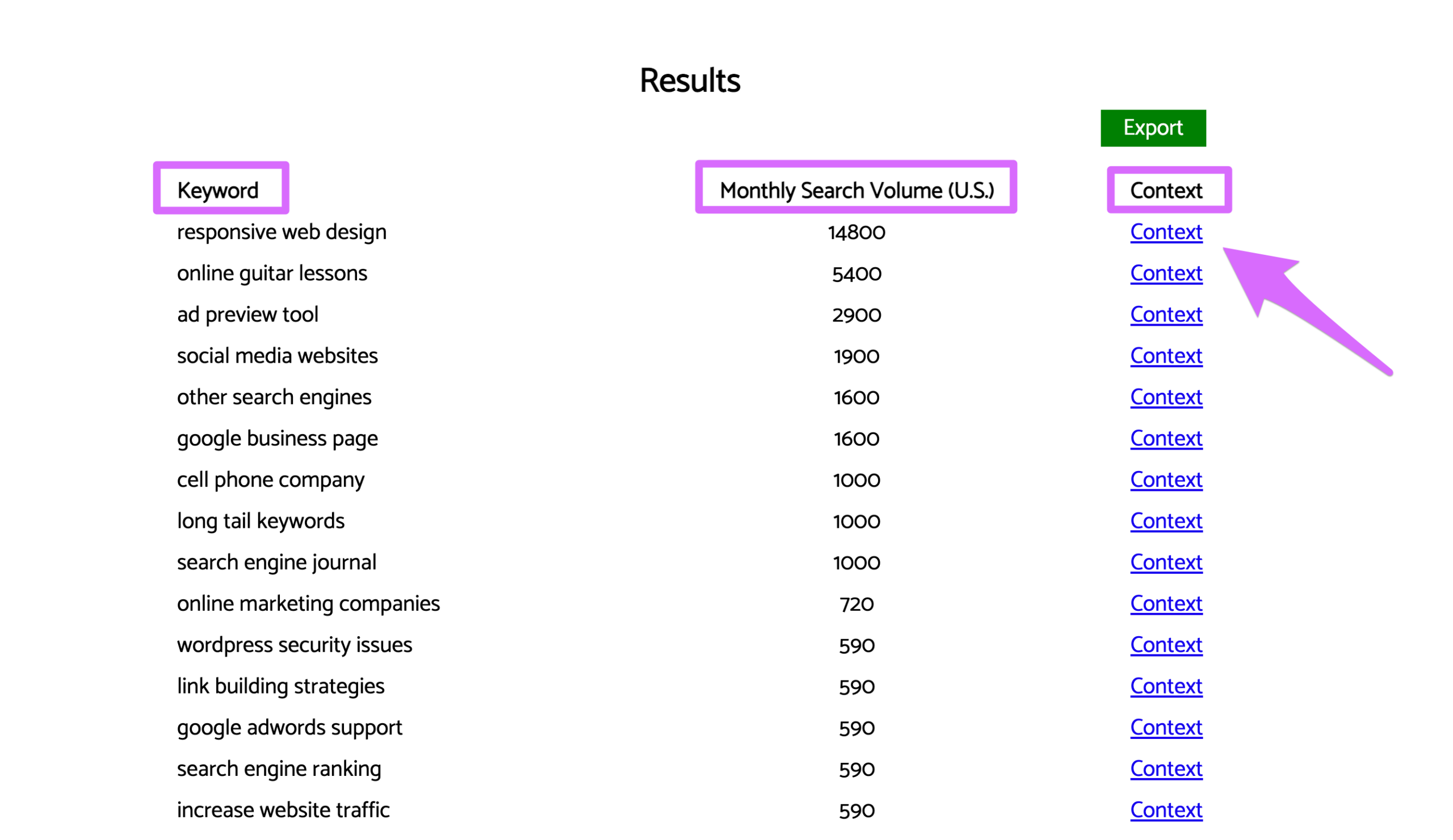The width and height of the screenshot is (1453, 840).
Task: Click volume 590 for link building strategies
Action: [x=856, y=687]
